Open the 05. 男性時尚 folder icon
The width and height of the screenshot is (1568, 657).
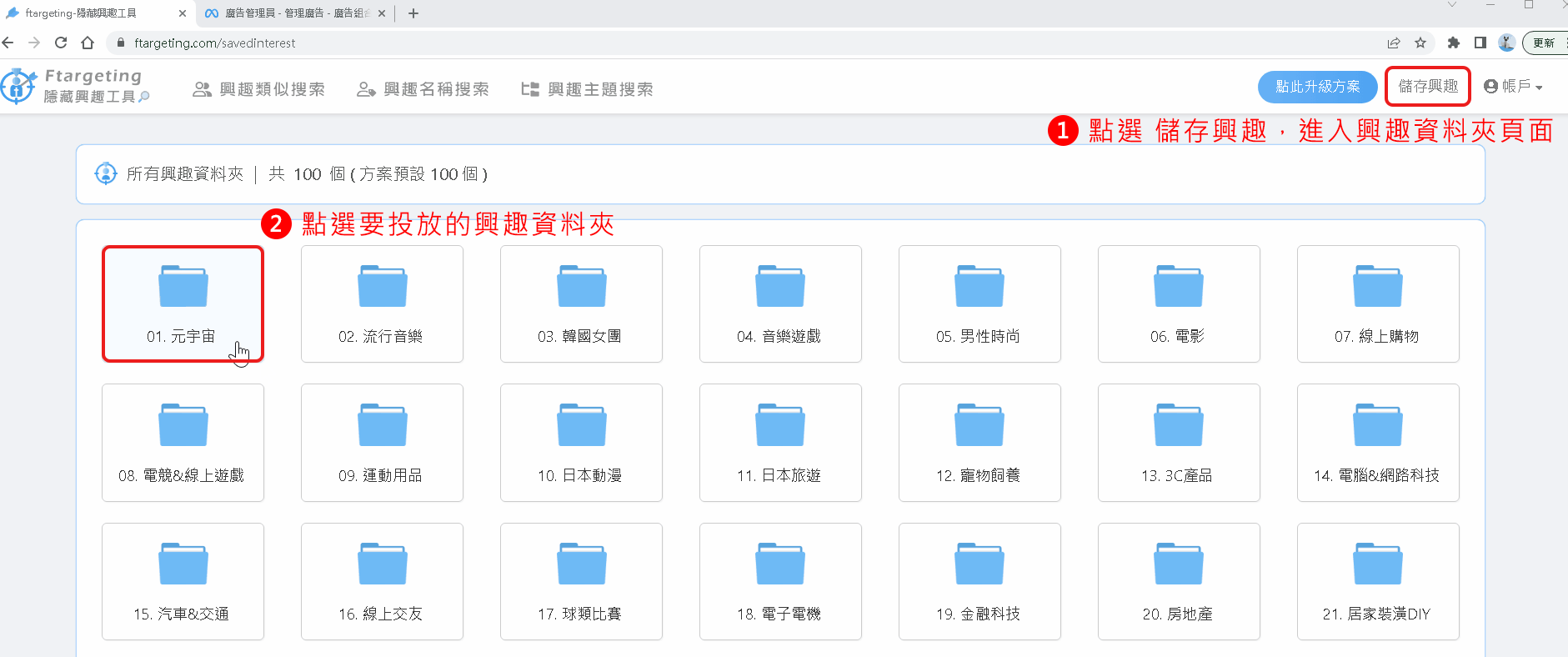[x=979, y=286]
